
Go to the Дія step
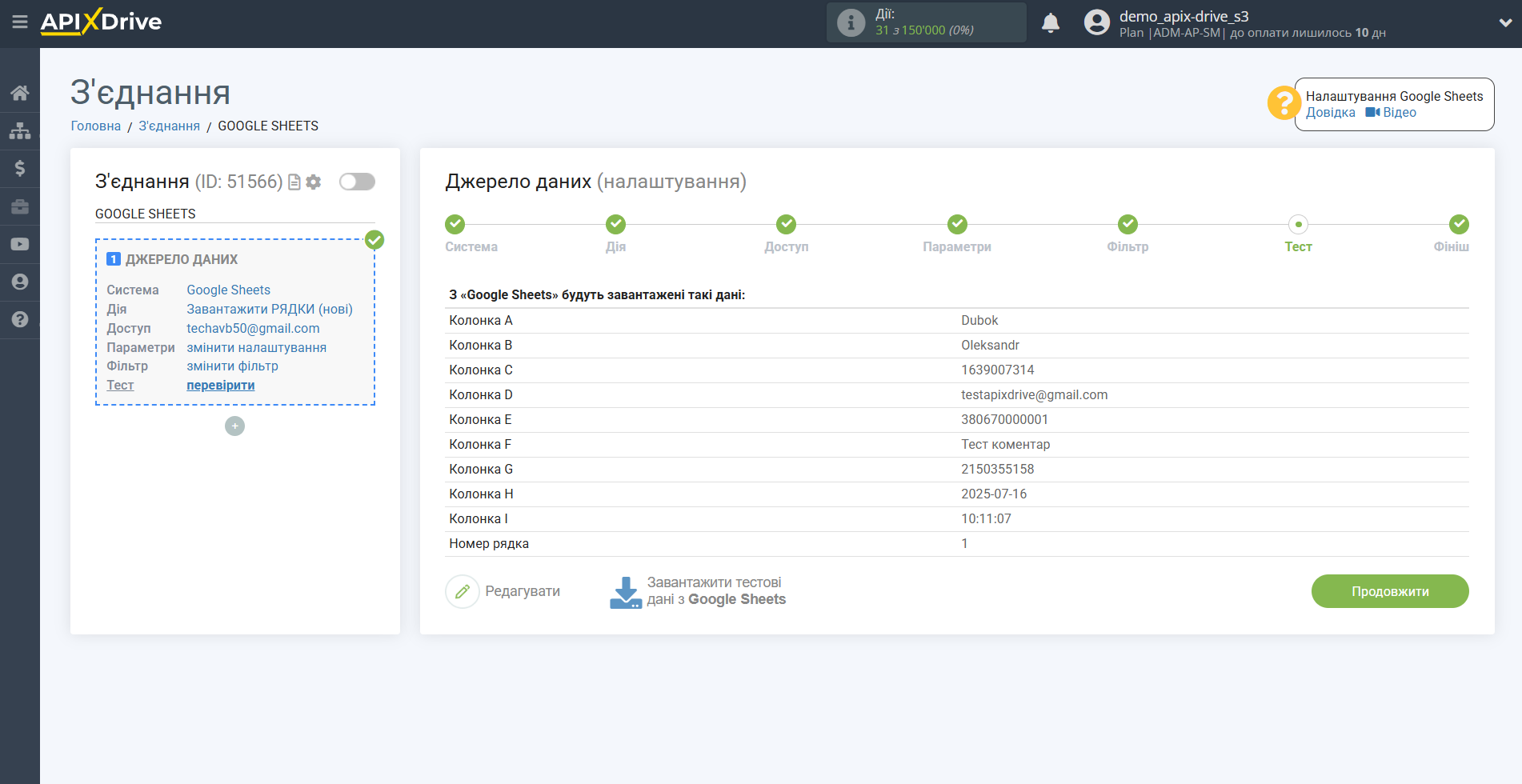click(615, 224)
